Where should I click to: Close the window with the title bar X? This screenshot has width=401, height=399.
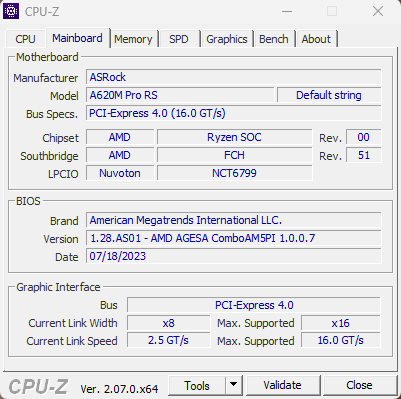[378, 11]
